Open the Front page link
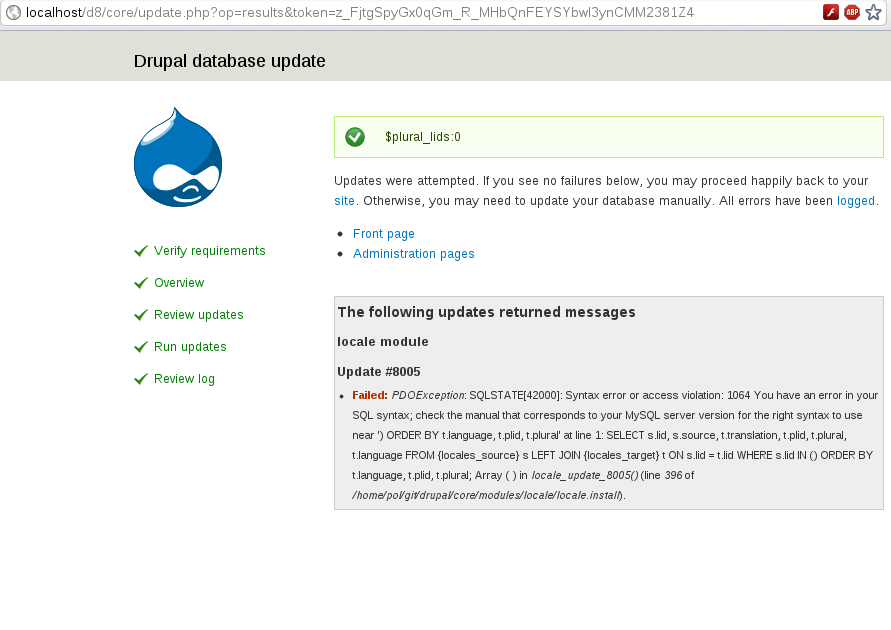The image size is (891, 630). pos(383,233)
